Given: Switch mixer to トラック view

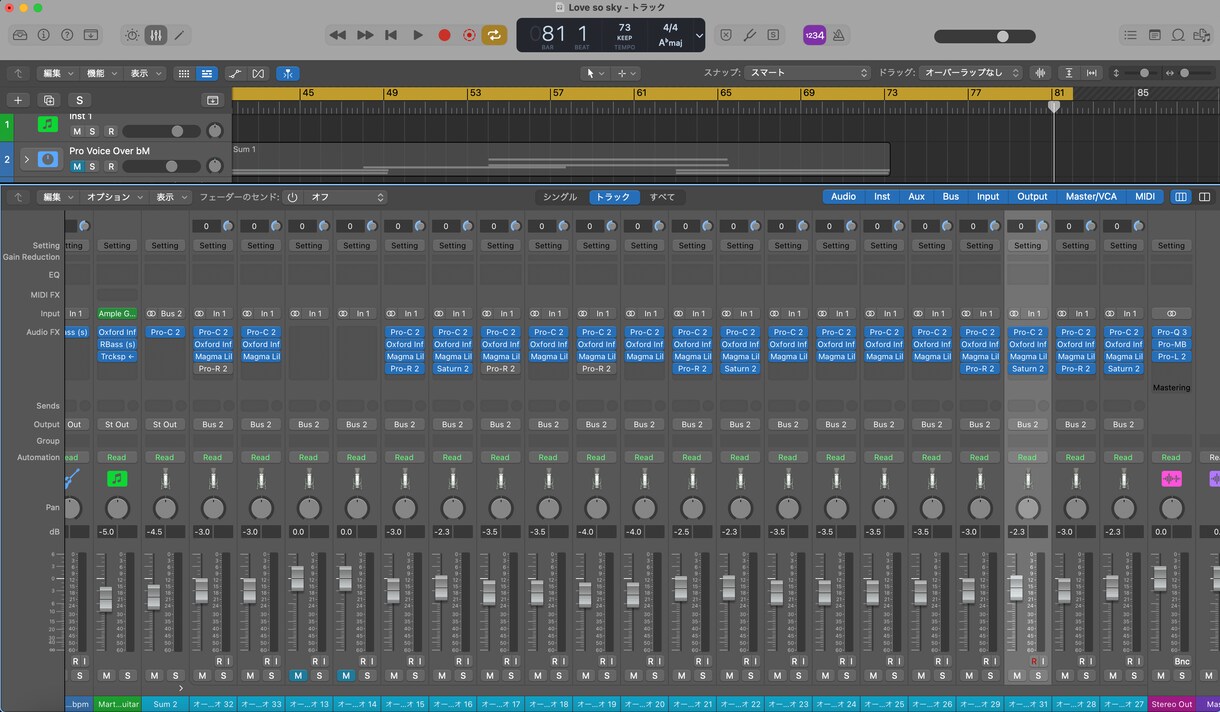Looking at the screenshot, I should coord(613,197).
